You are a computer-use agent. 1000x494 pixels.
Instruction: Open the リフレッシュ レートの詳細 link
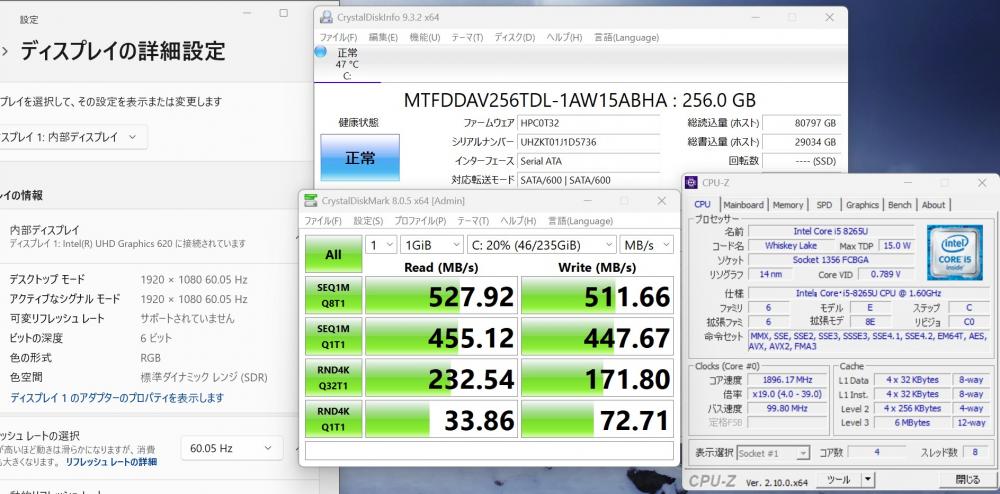point(111,462)
